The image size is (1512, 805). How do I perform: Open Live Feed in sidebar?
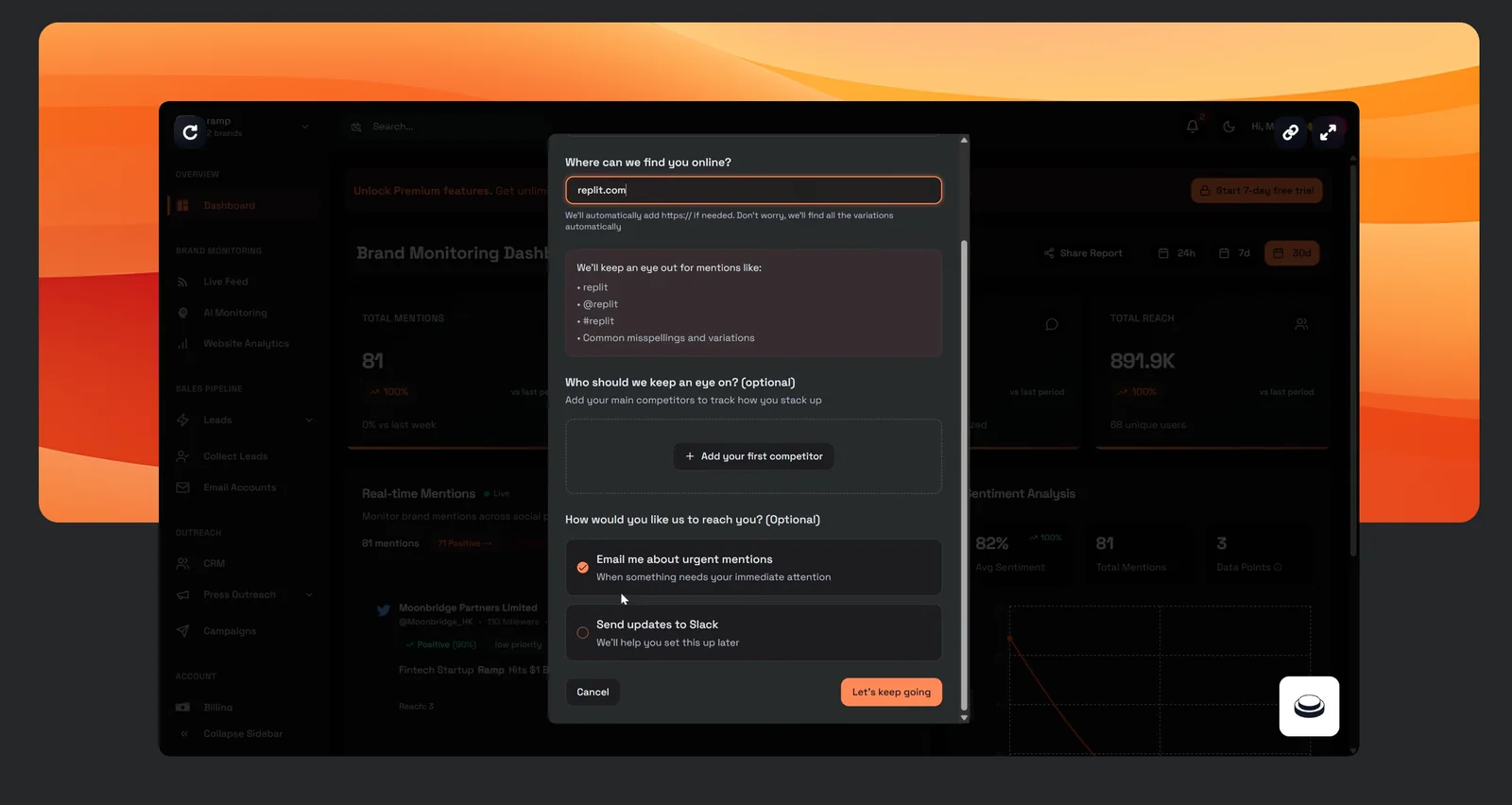[225, 282]
